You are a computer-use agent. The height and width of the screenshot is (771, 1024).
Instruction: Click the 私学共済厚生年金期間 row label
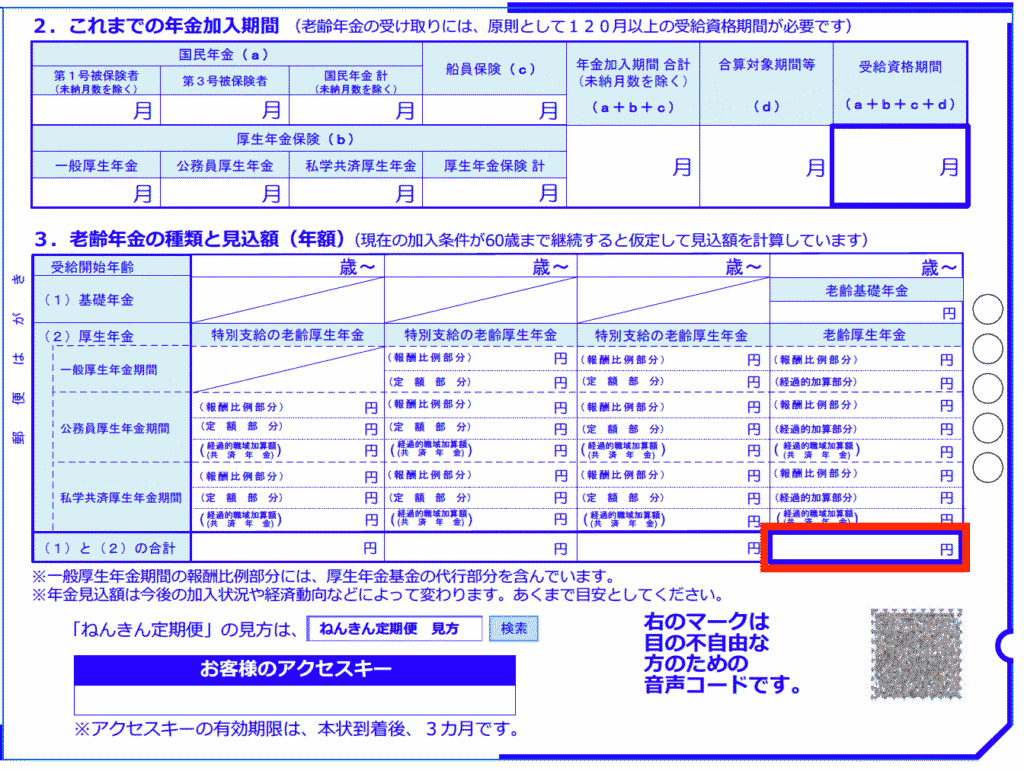click(x=121, y=497)
